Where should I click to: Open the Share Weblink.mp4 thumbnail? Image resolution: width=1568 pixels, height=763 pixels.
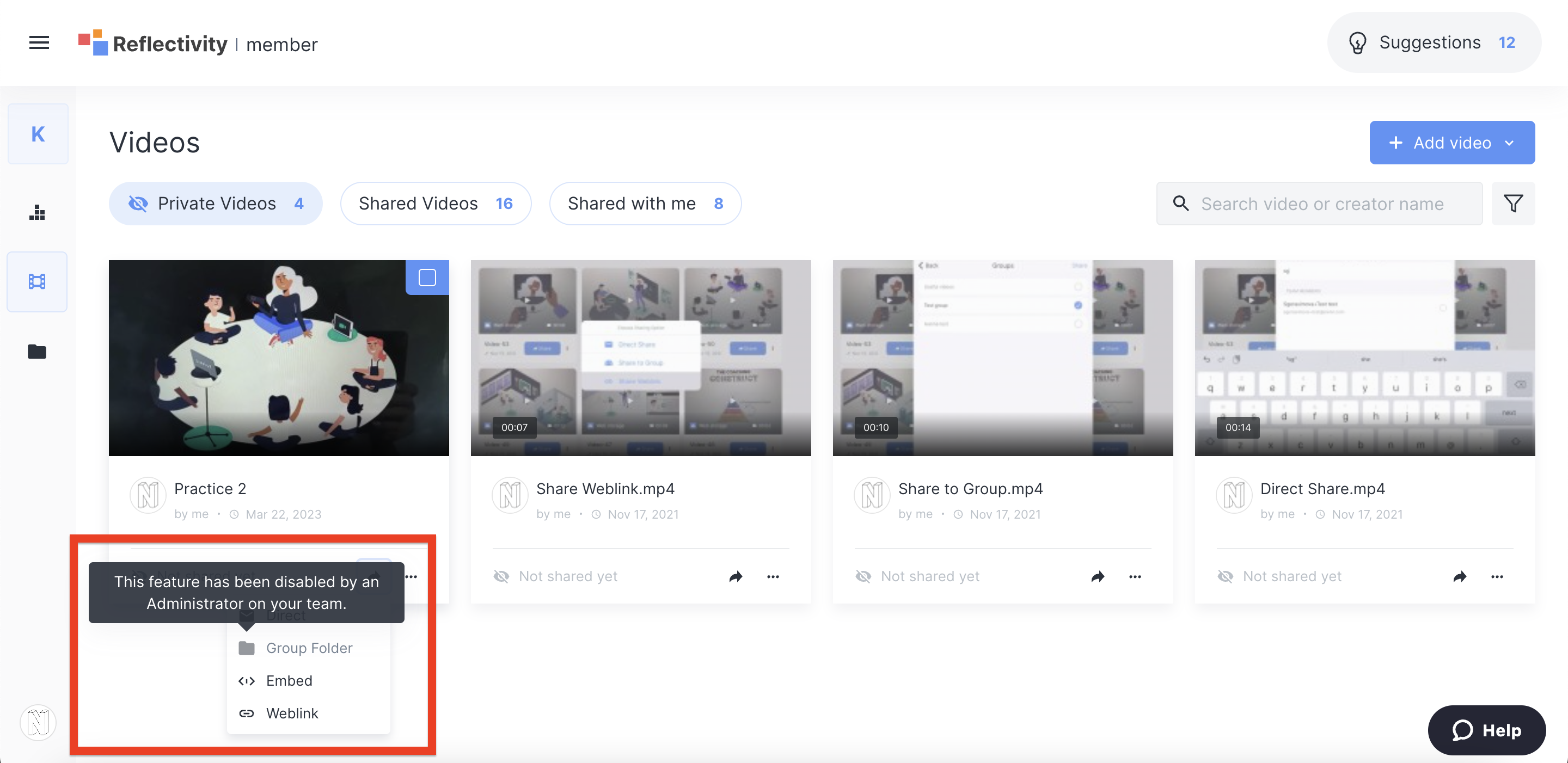click(x=640, y=358)
